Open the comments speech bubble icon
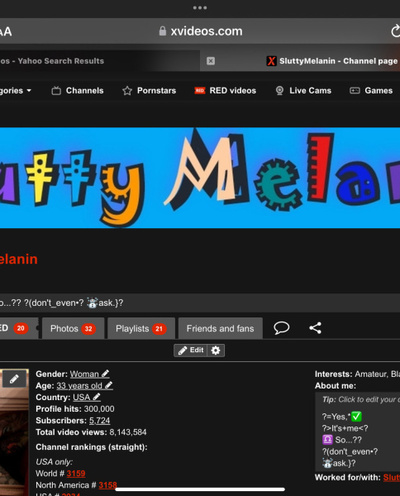 [281, 328]
